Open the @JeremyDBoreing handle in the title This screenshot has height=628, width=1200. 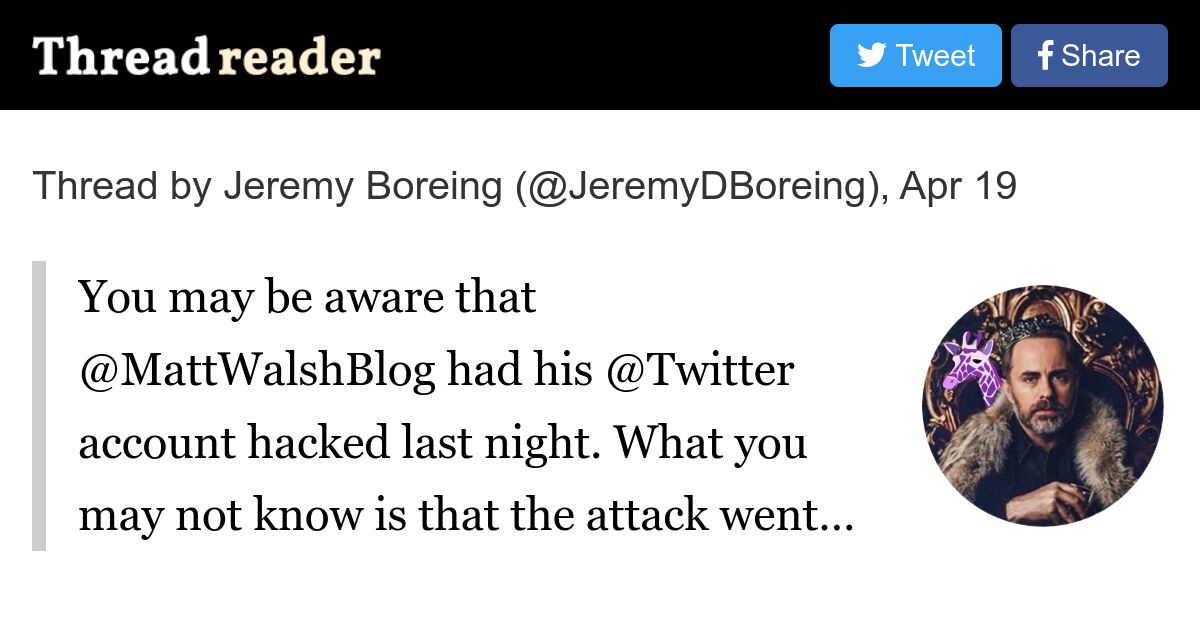[x=703, y=186]
